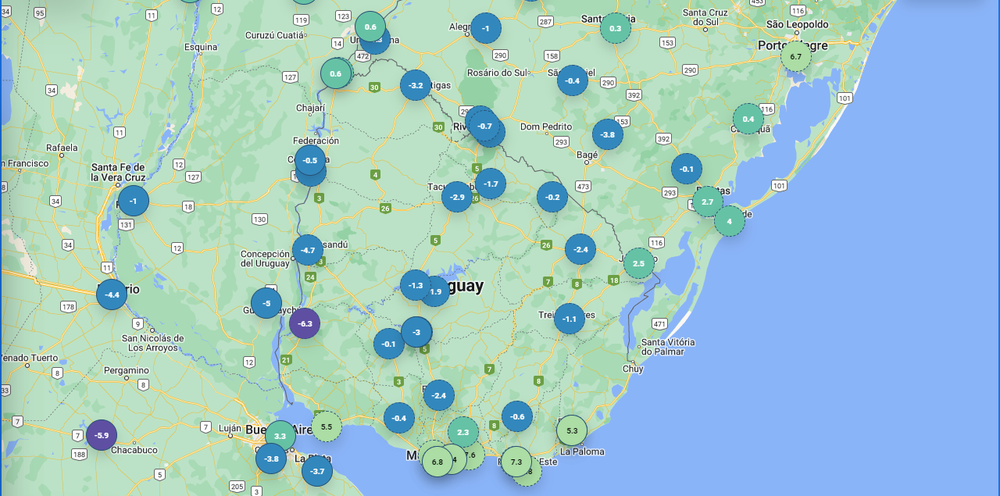Viewport: 1000px width, 496px height.
Task: Click the -1.7 temperature marker
Action: (x=490, y=184)
